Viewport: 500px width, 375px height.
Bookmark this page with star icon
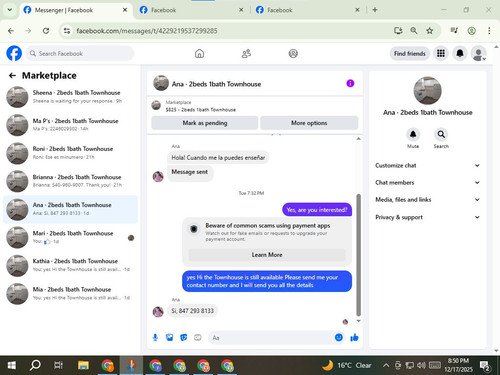[x=430, y=31]
